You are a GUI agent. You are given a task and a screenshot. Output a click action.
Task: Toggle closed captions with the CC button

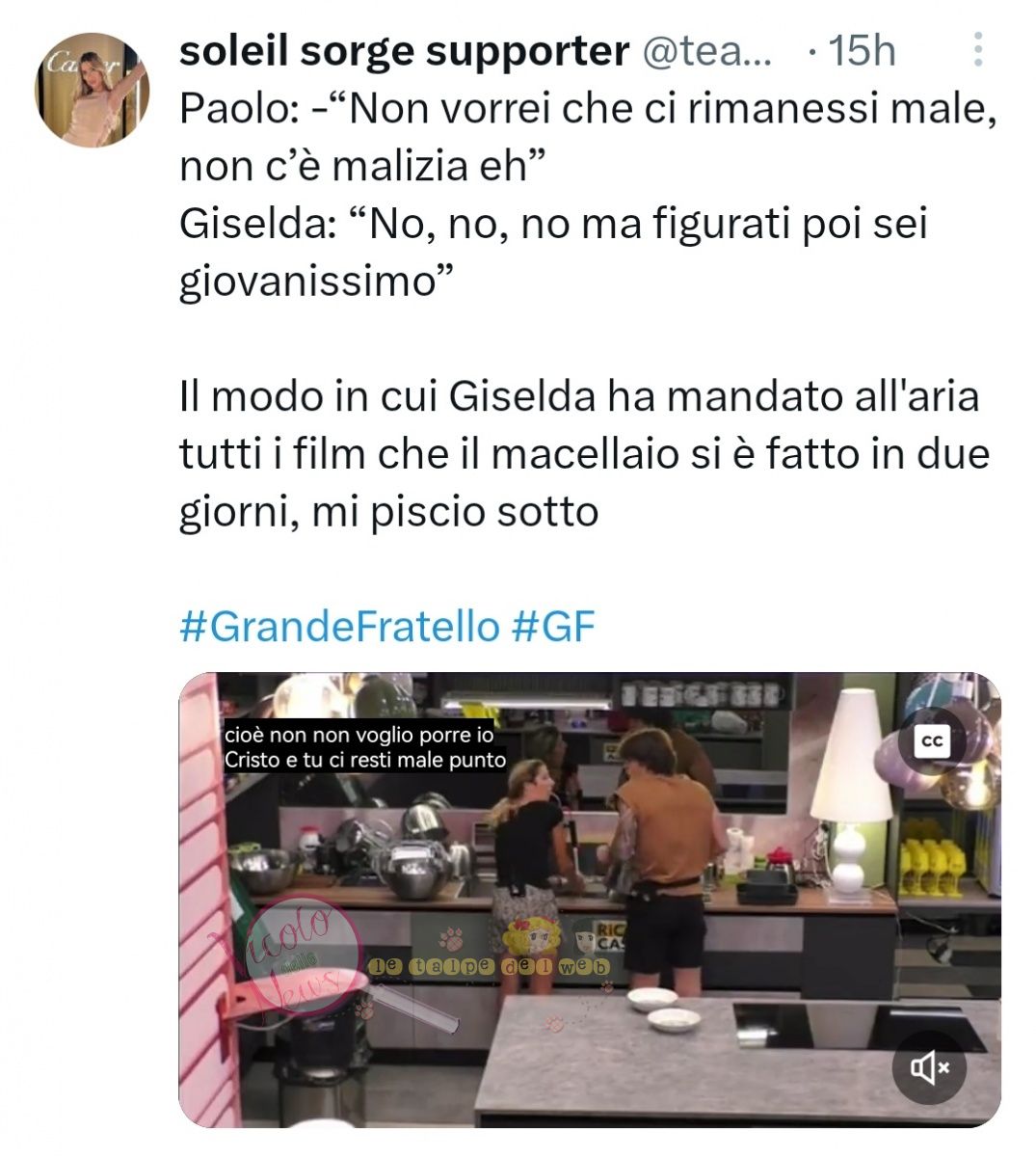point(932,741)
